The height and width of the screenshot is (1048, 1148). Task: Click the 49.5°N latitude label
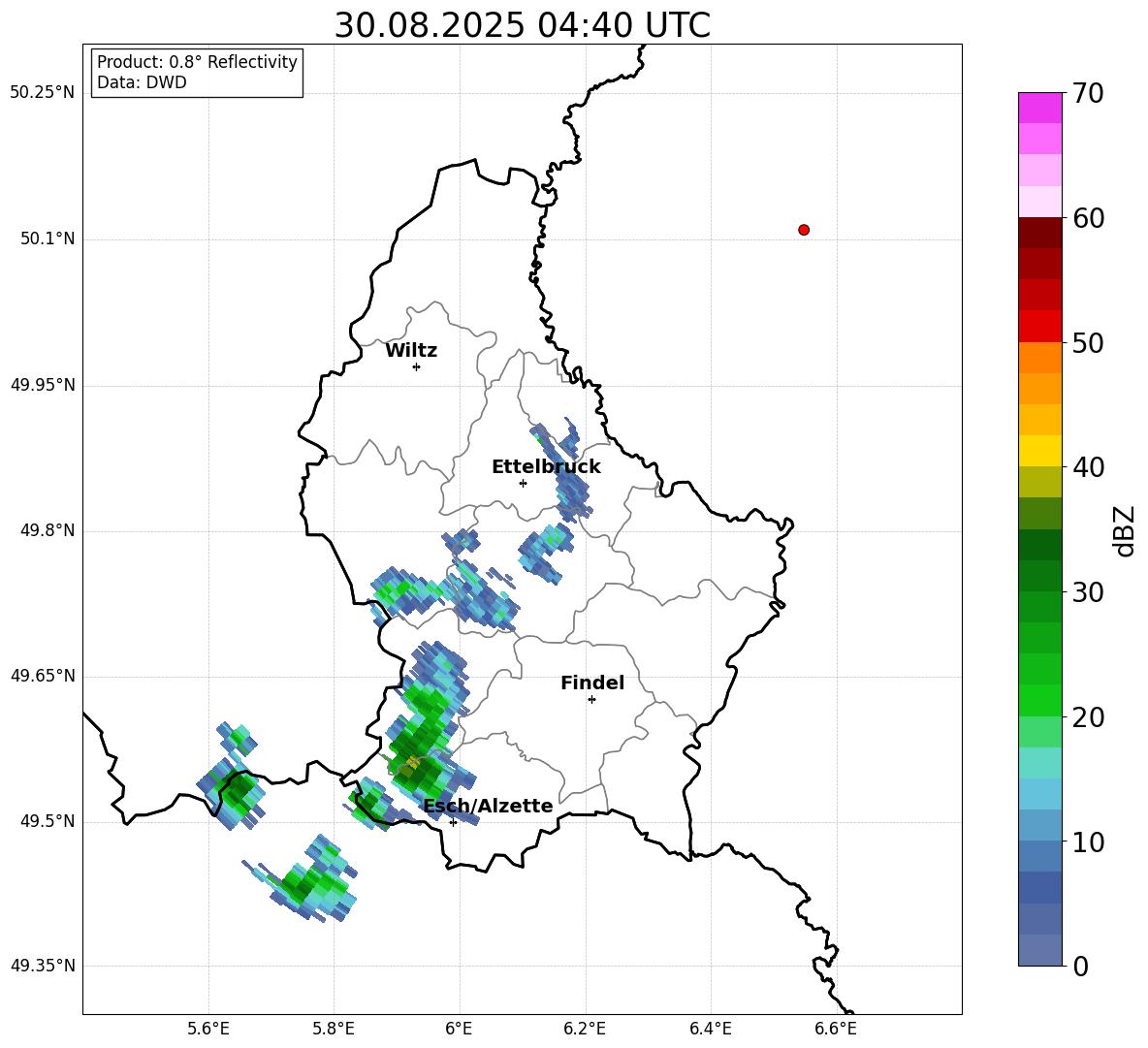point(48,822)
